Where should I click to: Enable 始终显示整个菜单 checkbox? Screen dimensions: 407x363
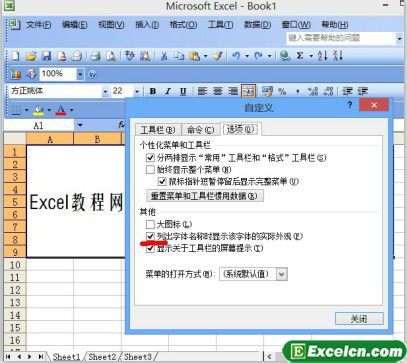pos(150,170)
